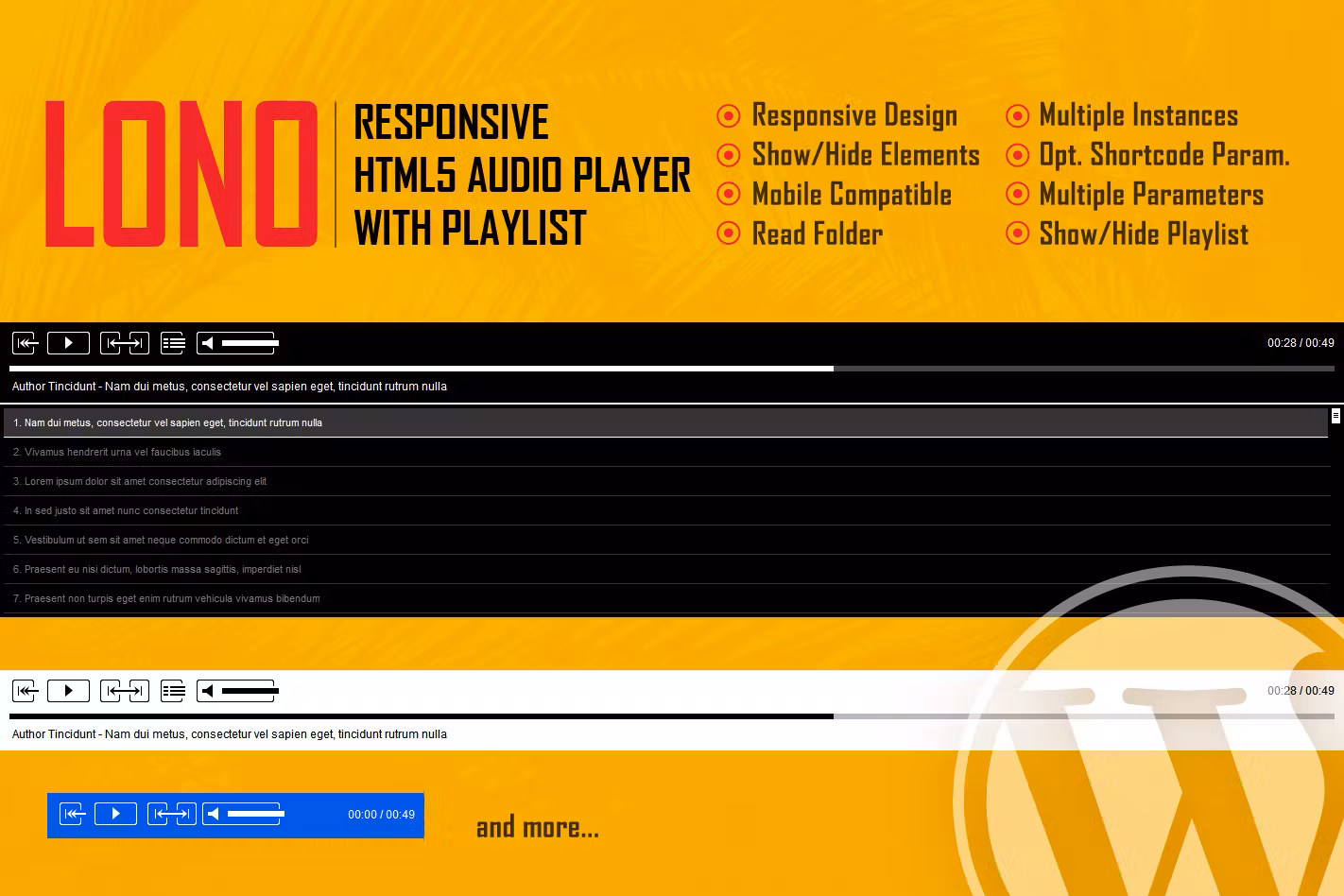This screenshot has width=1344, height=896.
Task: Click the Show/Hide Playlist text
Action: tap(1144, 234)
